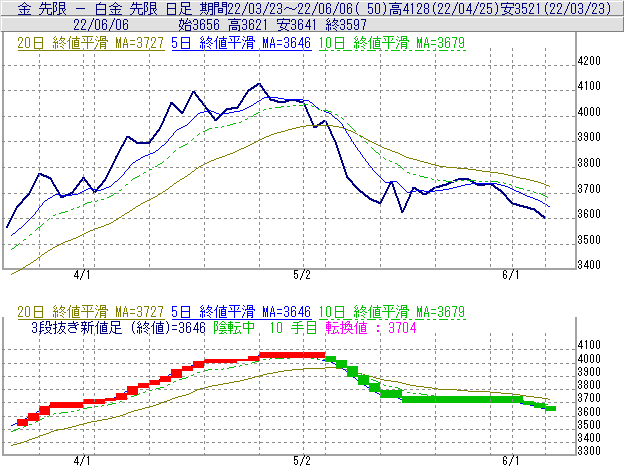The height and width of the screenshot is (475, 624).
Task: Click the 6/1 date label under the upper chart
Action: 511,275
